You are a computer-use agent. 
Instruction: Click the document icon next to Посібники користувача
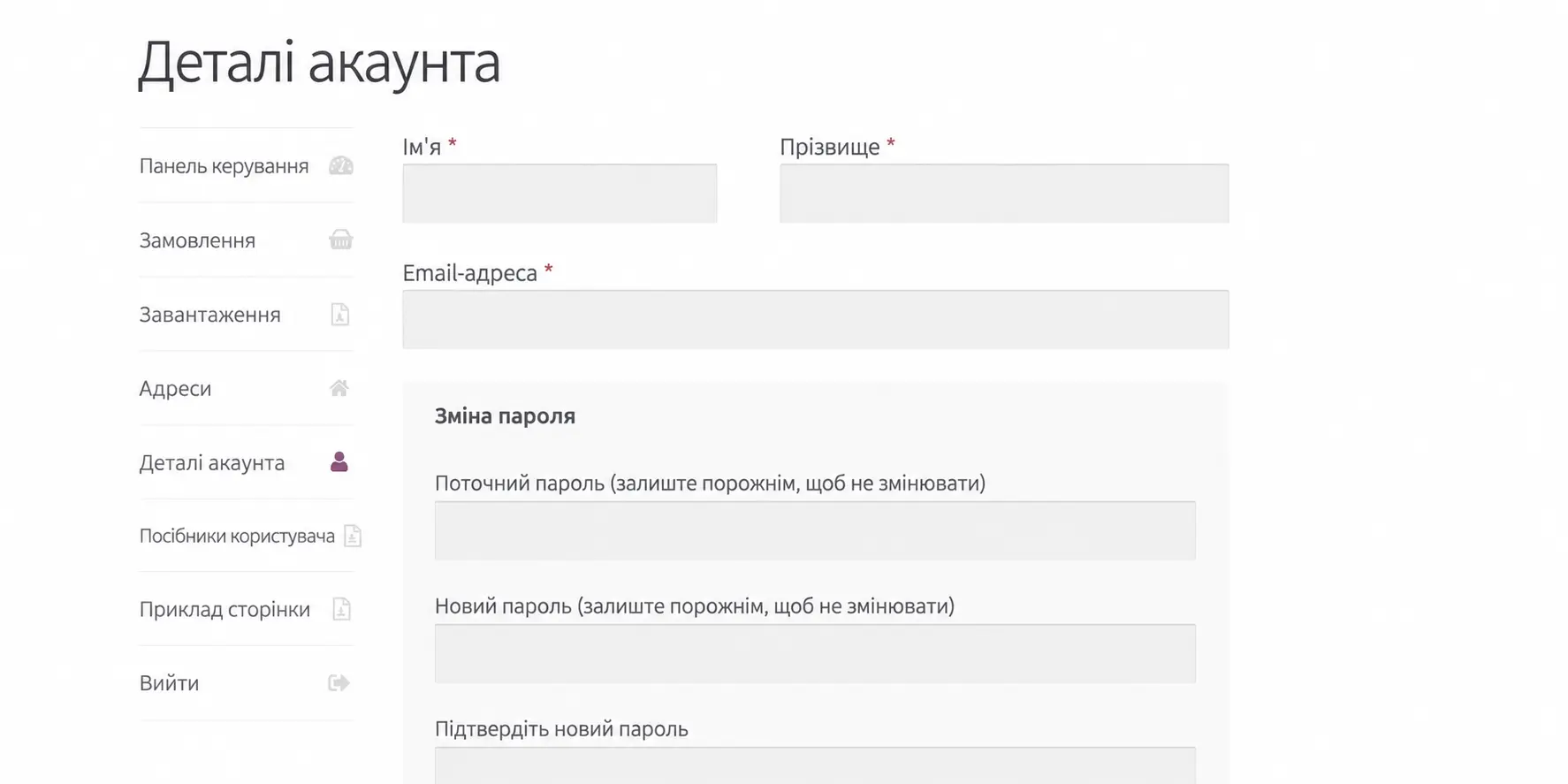(353, 536)
